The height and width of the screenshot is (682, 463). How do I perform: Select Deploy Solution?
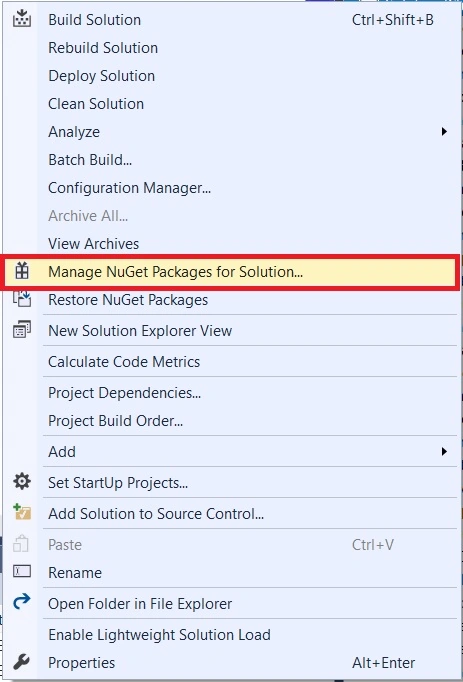point(101,76)
